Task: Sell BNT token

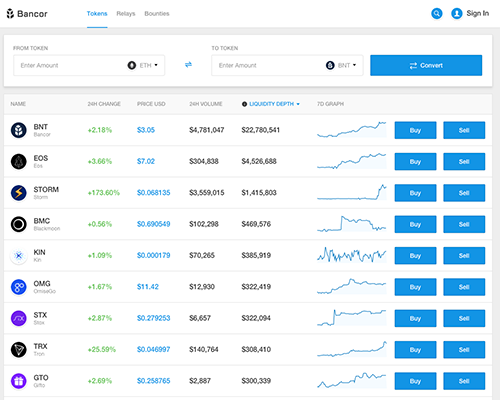Action: 464,130
